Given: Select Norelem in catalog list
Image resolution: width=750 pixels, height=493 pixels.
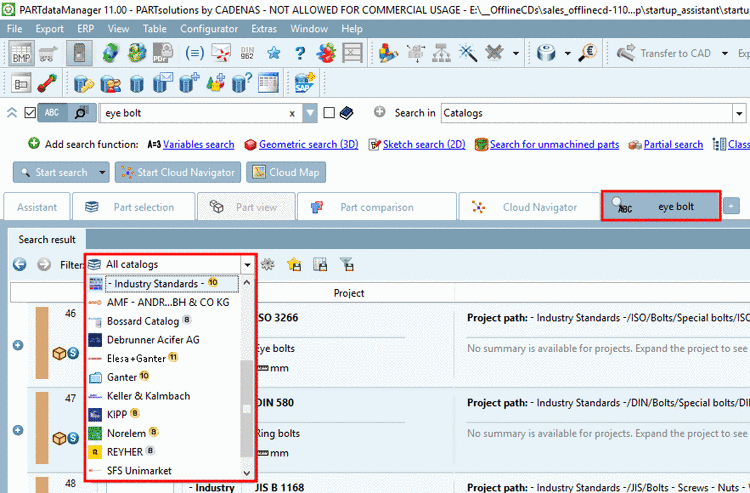Looking at the screenshot, I should point(163,433).
